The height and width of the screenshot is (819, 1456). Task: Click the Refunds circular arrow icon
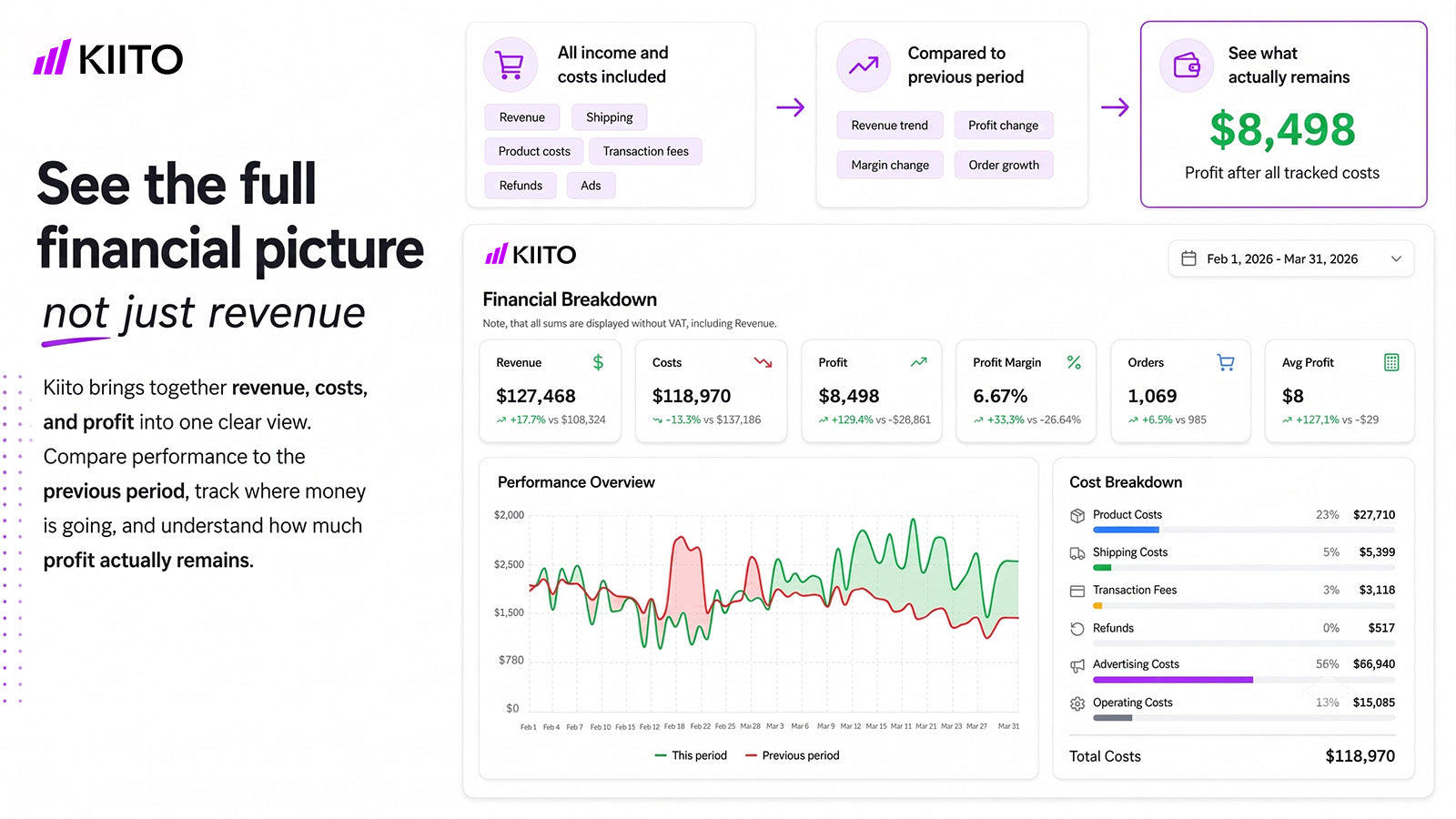1077,629
